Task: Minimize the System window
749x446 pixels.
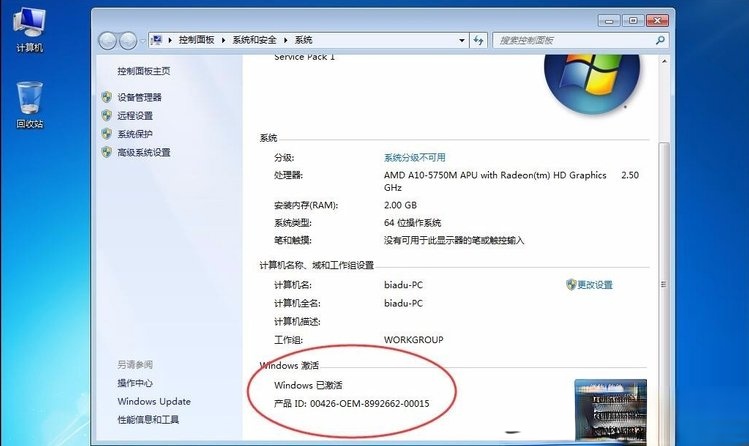Action: click(x=609, y=21)
